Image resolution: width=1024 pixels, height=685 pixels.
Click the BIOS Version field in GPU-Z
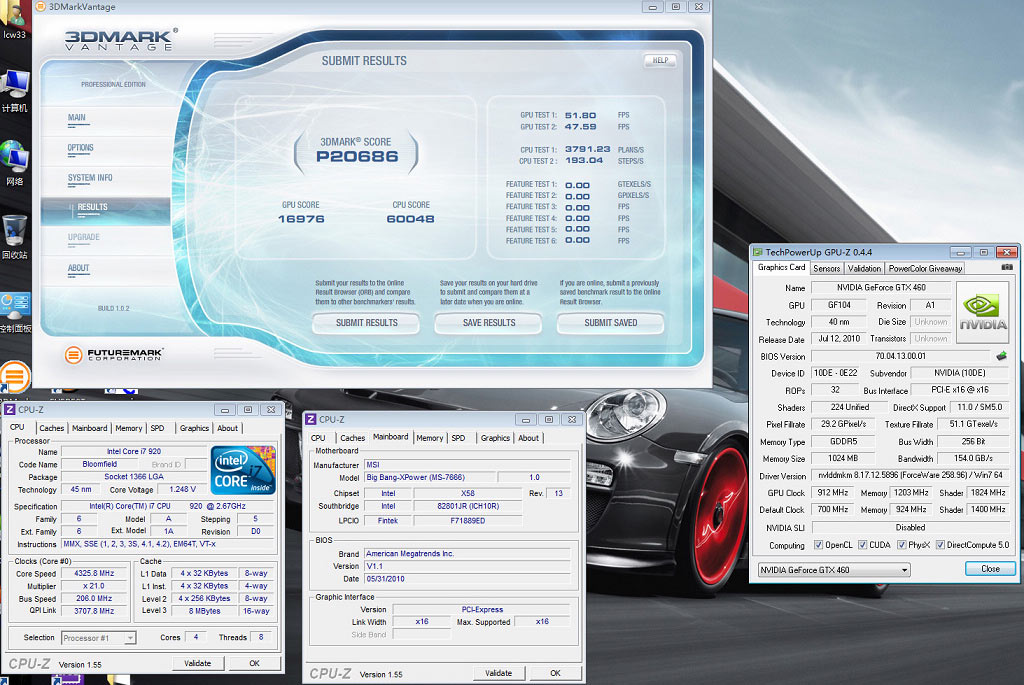coord(899,356)
